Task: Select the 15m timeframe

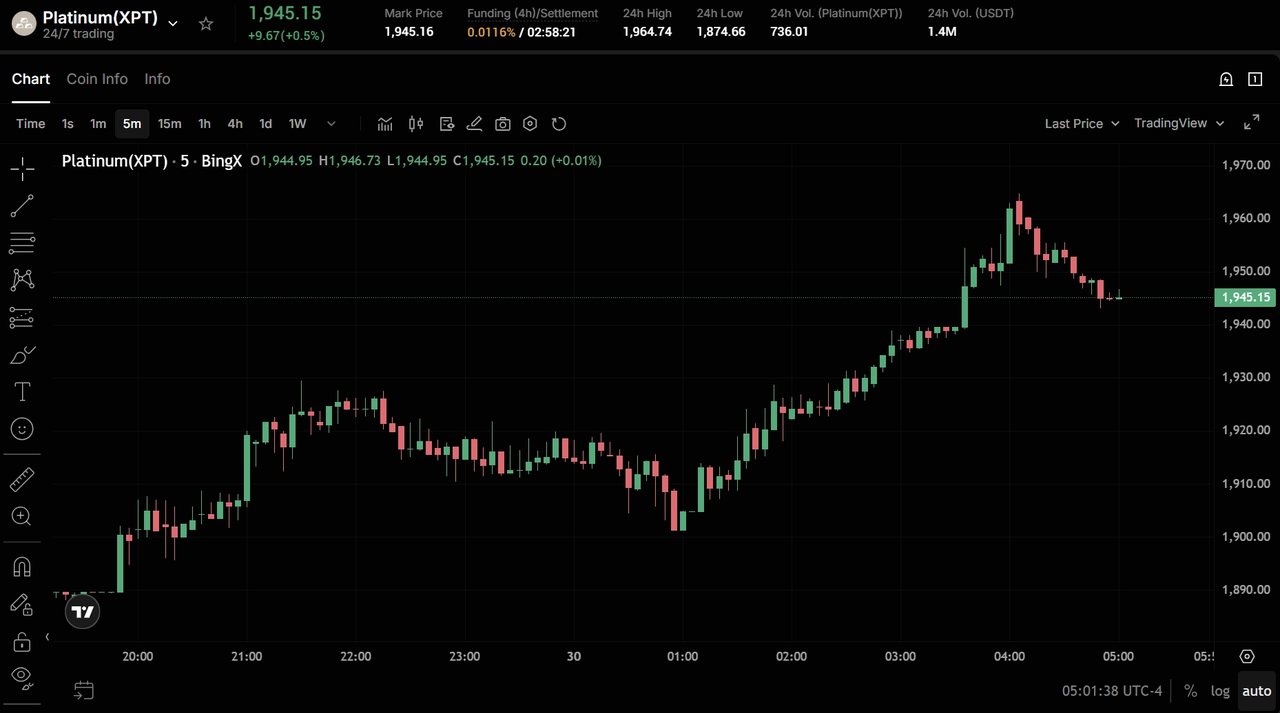Action: pyautogui.click(x=169, y=124)
